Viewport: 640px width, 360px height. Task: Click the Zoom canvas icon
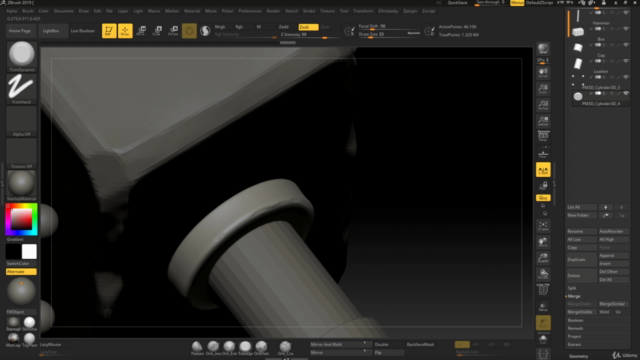click(543, 89)
